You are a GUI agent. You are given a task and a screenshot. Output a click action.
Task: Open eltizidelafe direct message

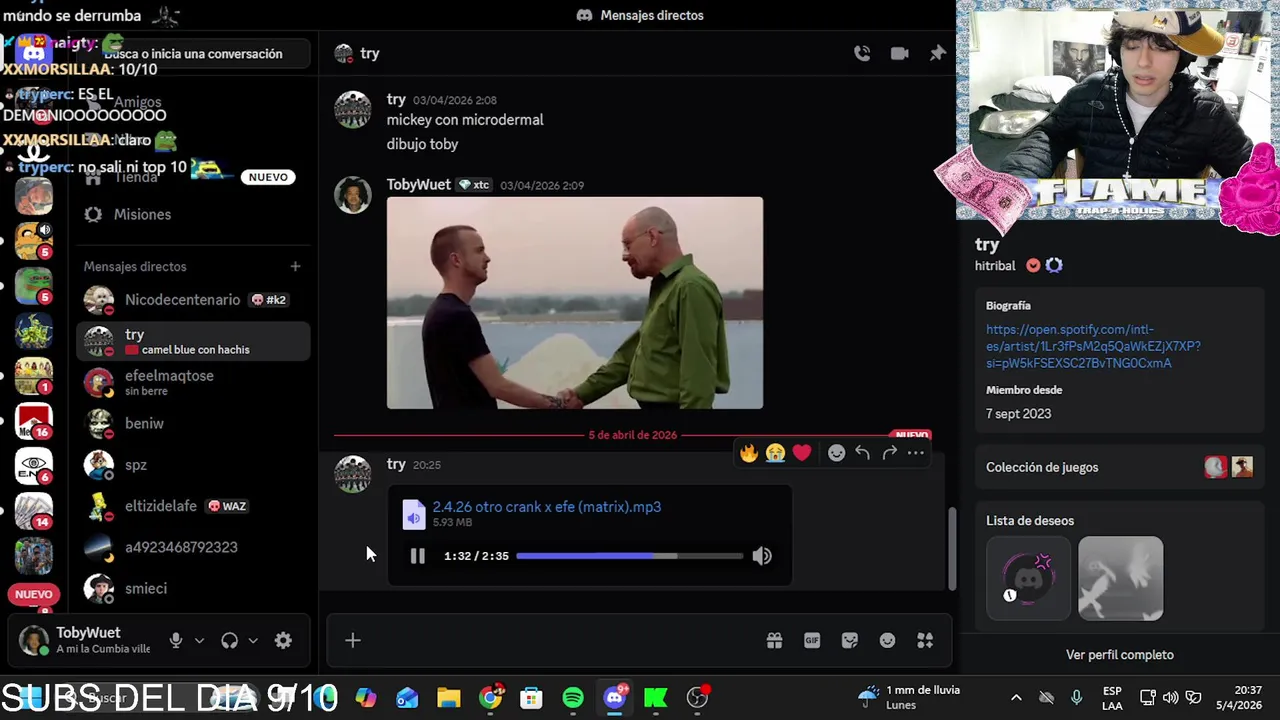click(193, 506)
